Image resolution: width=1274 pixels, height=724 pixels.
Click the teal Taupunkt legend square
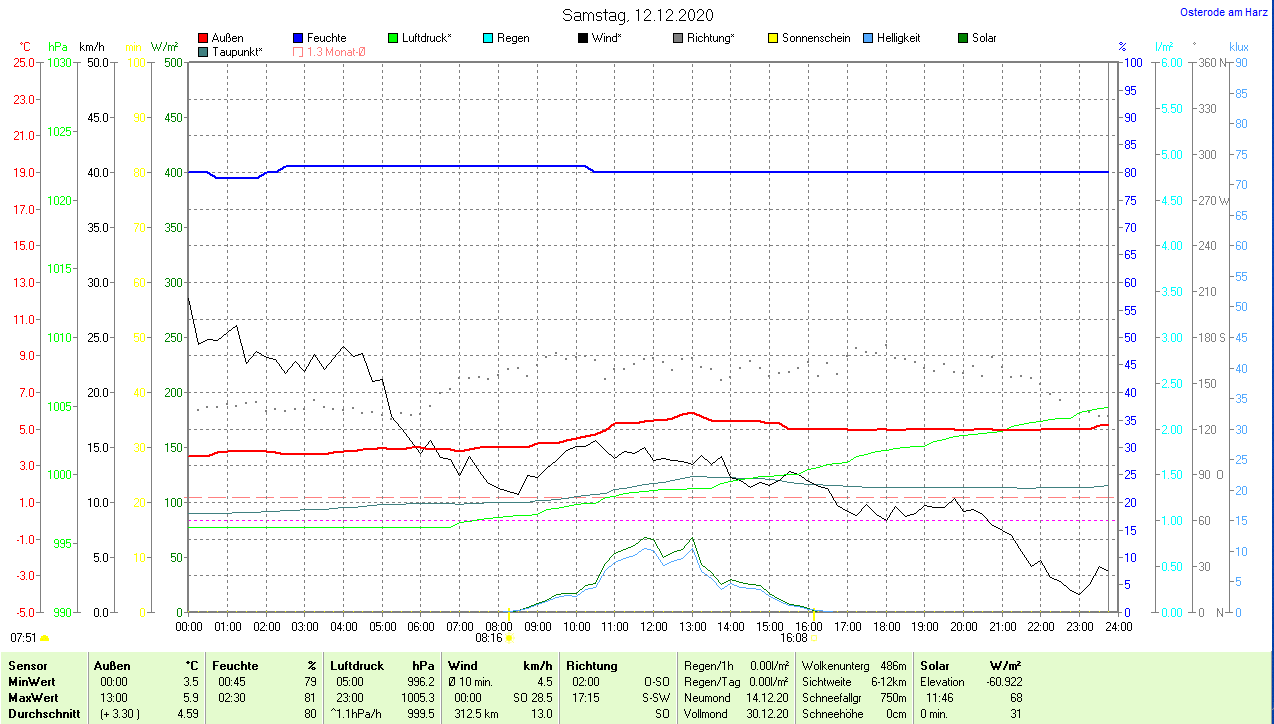204,52
